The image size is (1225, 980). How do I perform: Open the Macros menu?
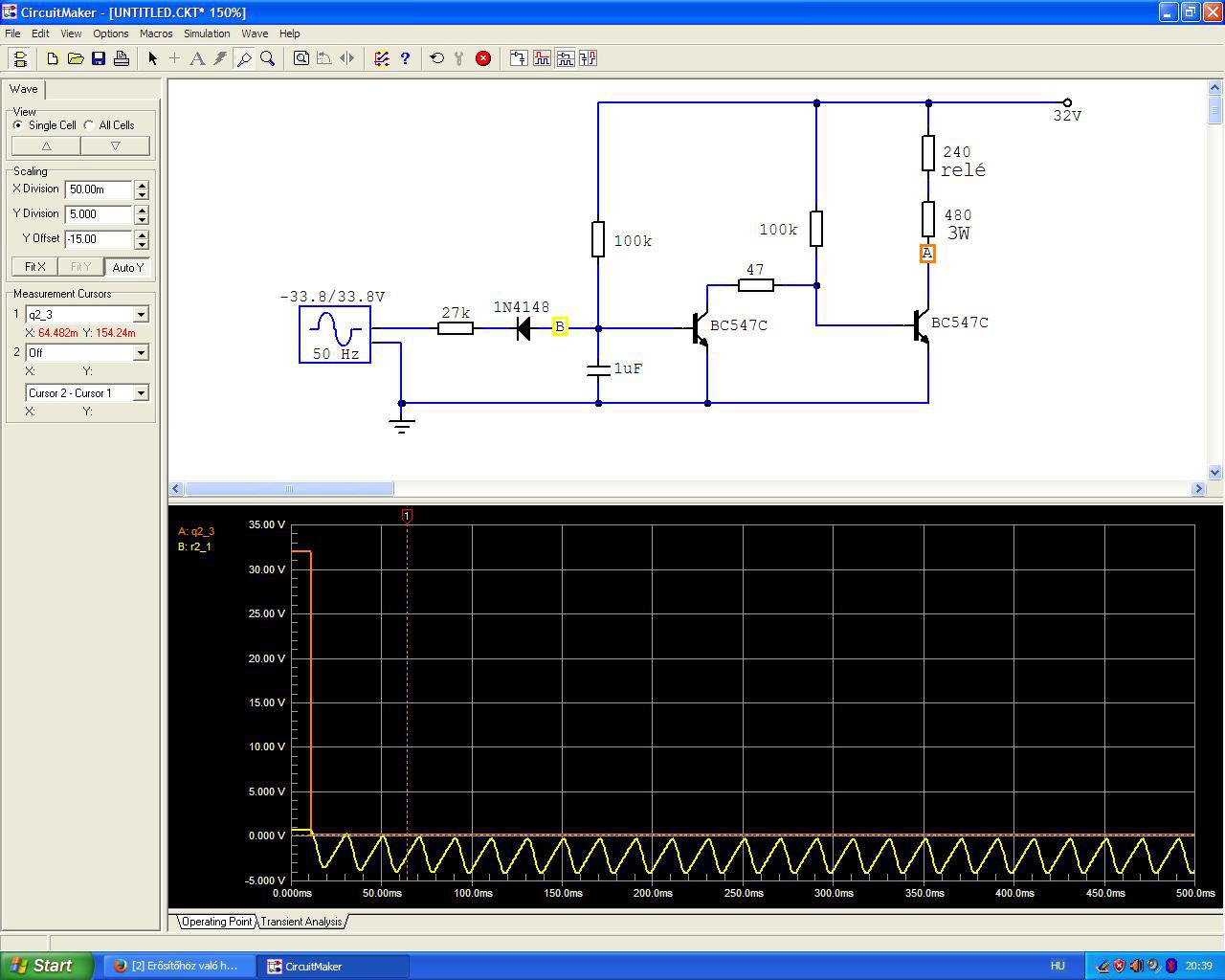tap(156, 33)
